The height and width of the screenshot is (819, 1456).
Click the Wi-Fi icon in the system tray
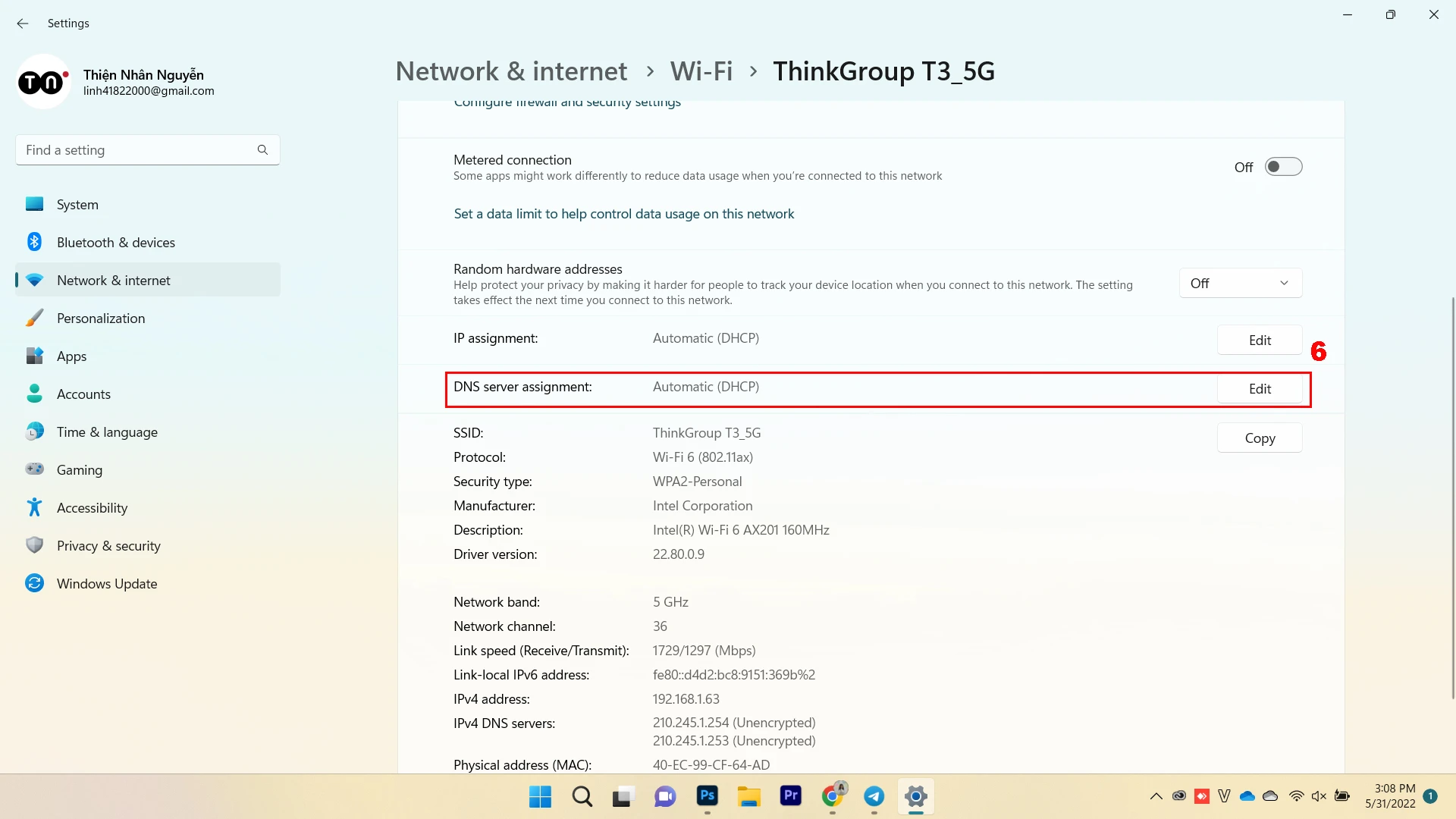1297,796
